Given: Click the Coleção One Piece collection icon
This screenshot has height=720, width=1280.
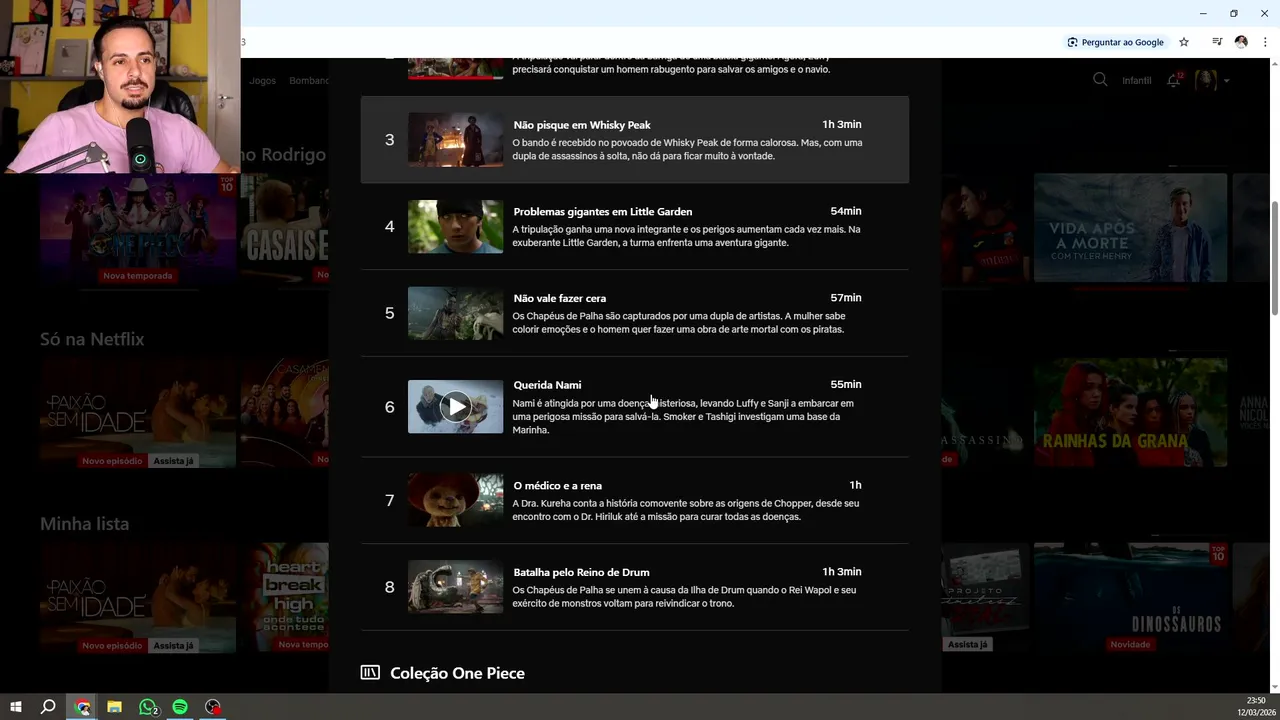Looking at the screenshot, I should (x=370, y=673).
